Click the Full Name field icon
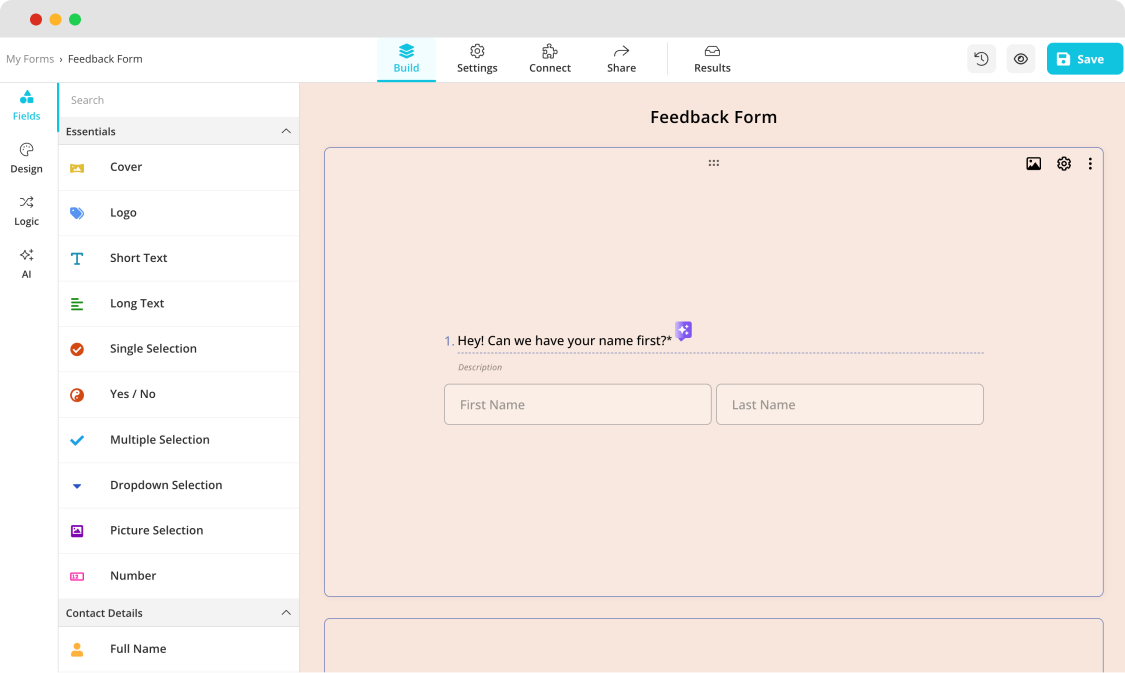1125x673 pixels. [x=77, y=648]
